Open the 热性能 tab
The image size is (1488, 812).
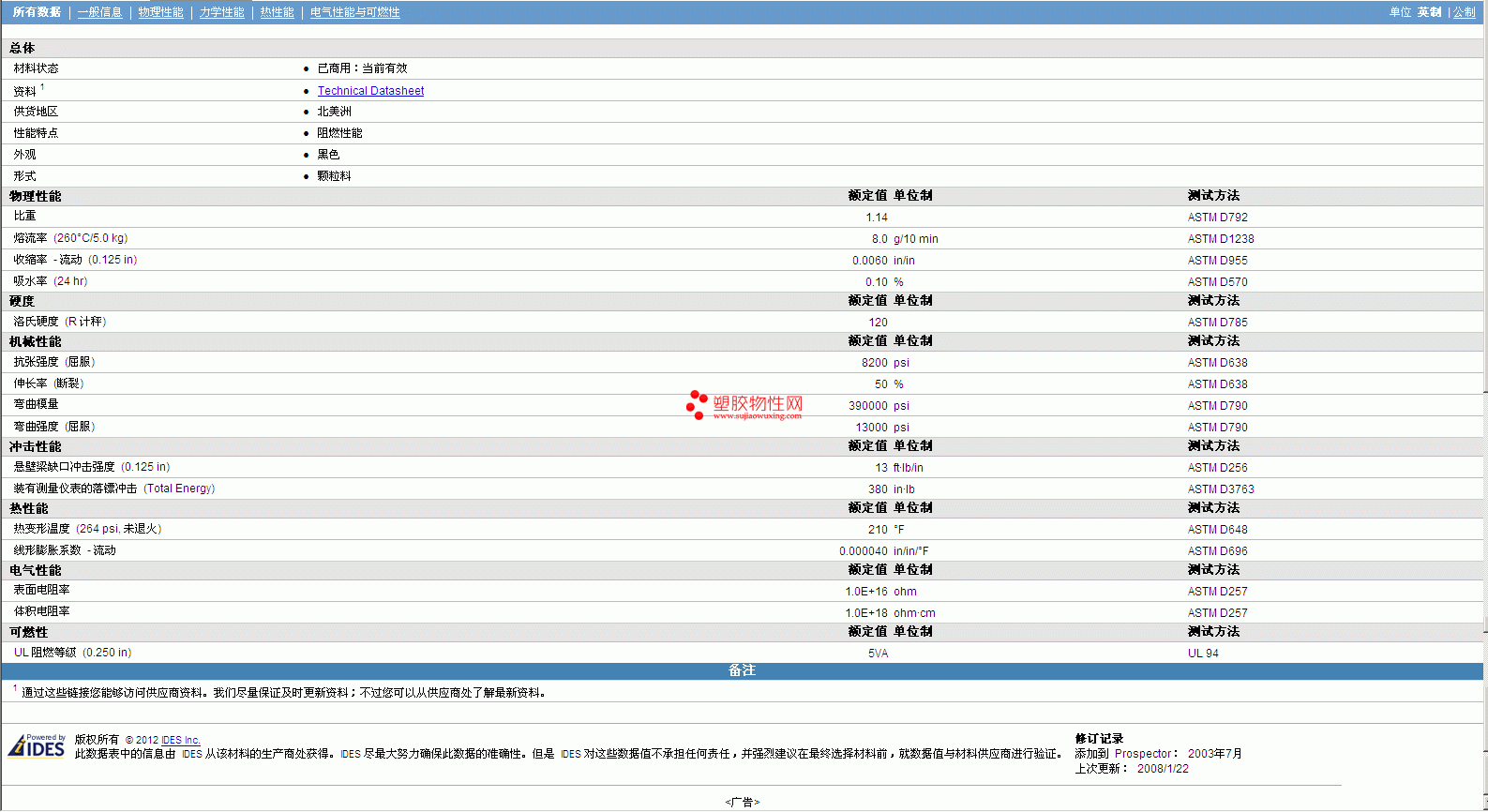pos(277,12)
